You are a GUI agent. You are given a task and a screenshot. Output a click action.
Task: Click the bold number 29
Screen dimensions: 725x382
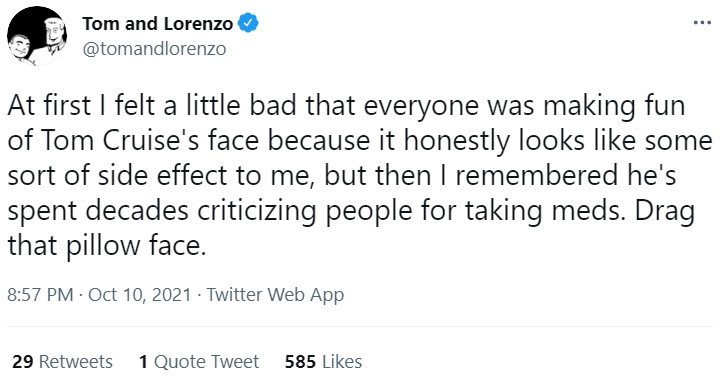(23, 362)
